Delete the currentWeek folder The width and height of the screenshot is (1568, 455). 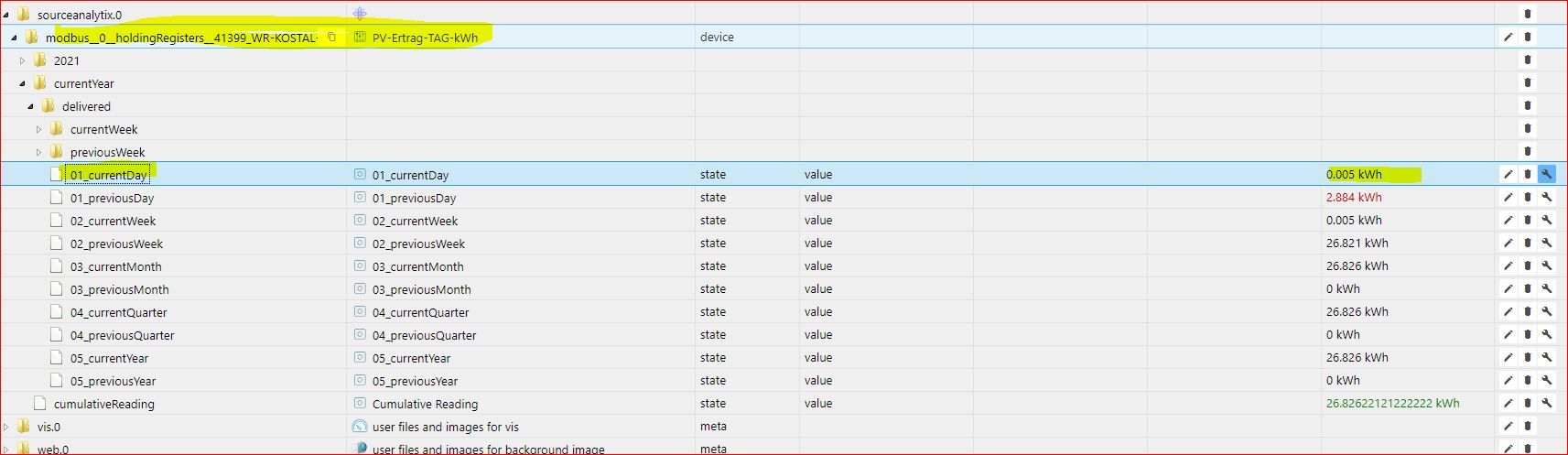(x=1527, y=128)
